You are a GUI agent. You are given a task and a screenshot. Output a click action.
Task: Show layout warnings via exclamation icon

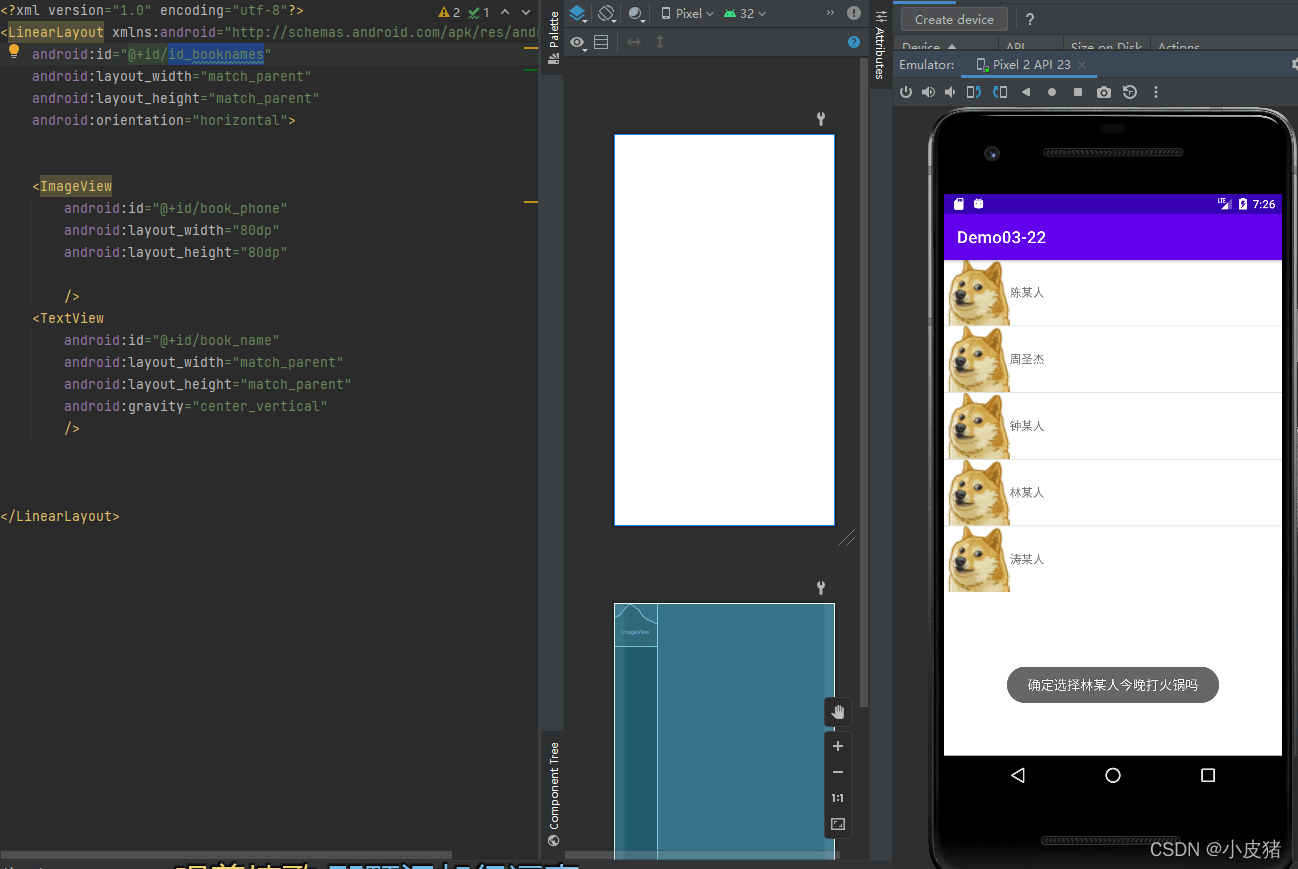pos(853,14)
